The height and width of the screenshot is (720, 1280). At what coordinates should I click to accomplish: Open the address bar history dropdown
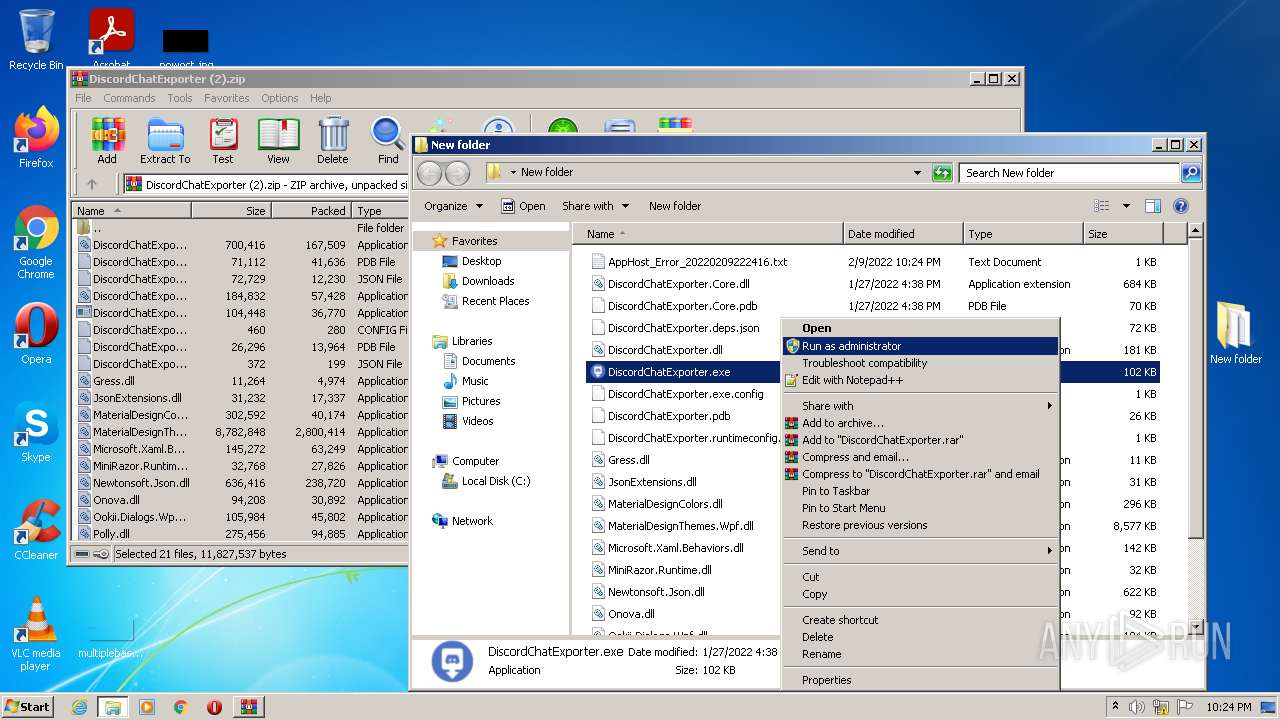[x=917, y=173]
